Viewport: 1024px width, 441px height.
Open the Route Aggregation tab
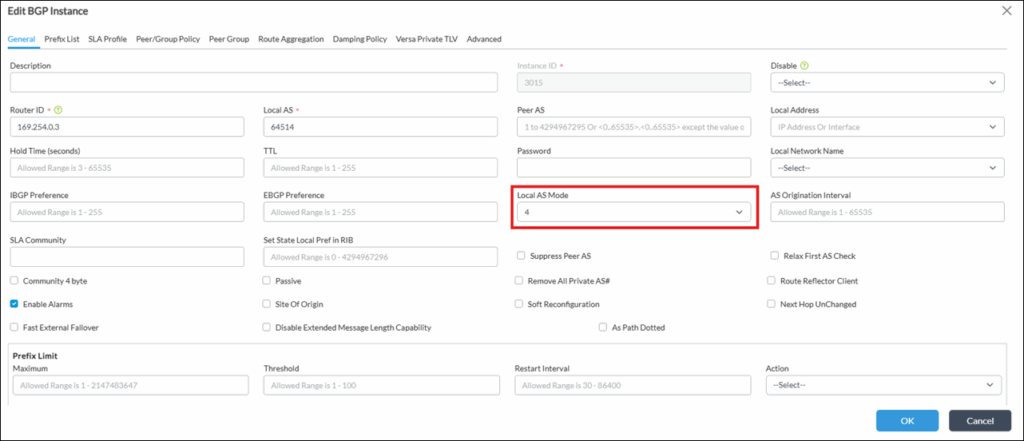pos(291,39)
